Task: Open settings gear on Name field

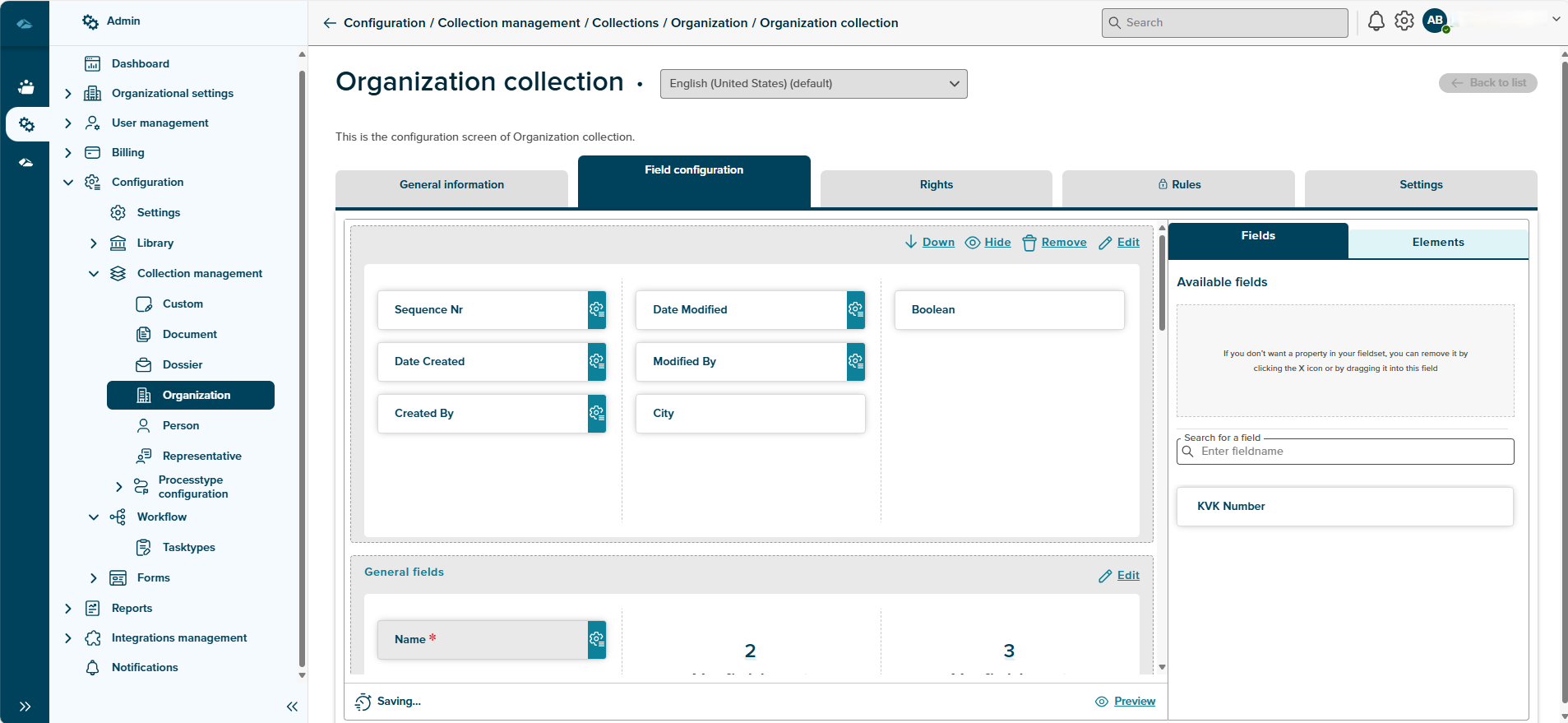Action: tap(597, 639)
